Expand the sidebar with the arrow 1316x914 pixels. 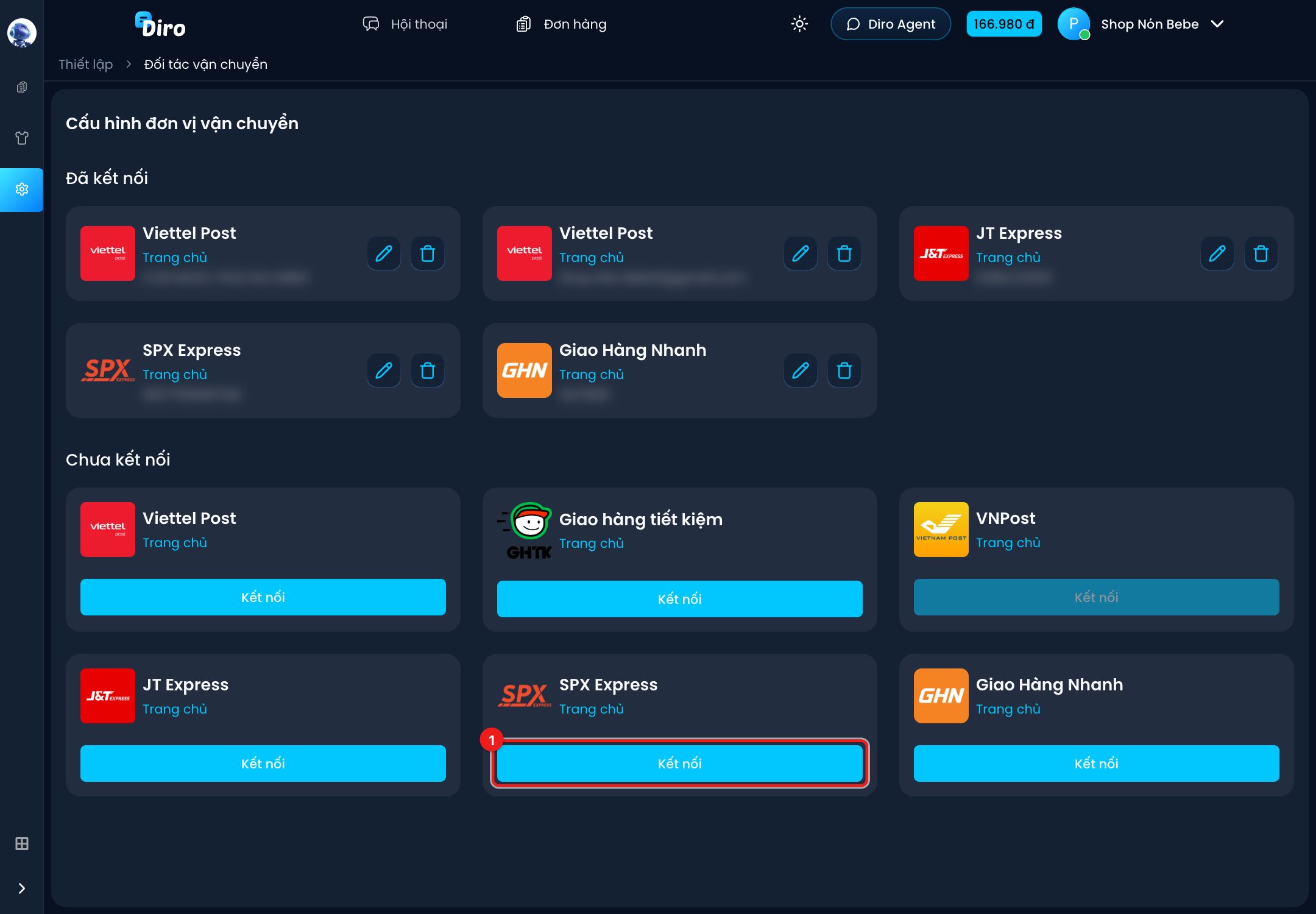[x=21, y=888]
